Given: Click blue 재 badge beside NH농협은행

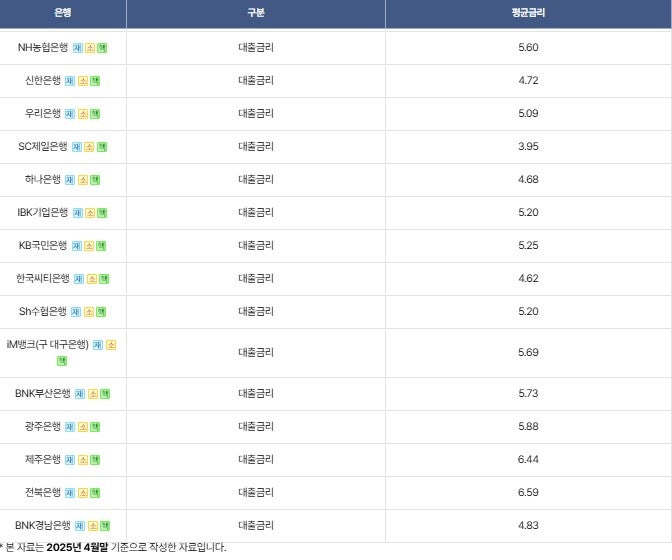Looking at the screenshot, I should coord(78,48).
